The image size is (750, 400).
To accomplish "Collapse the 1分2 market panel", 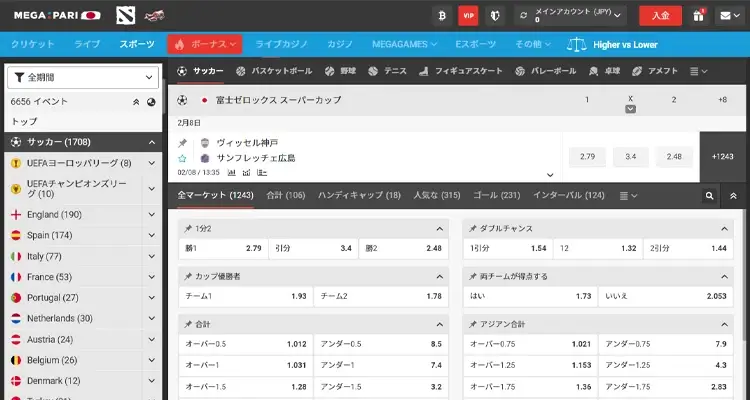I will [x=440, y=229].
